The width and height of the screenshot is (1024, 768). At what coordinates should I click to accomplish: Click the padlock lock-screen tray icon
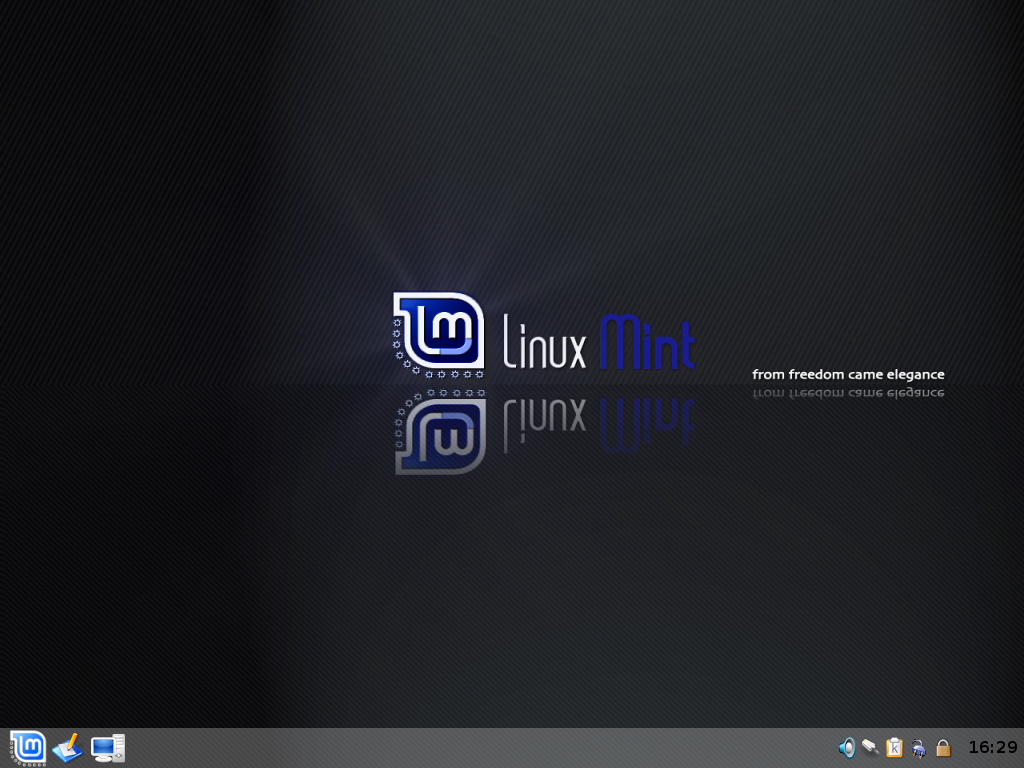coord(943,747)
